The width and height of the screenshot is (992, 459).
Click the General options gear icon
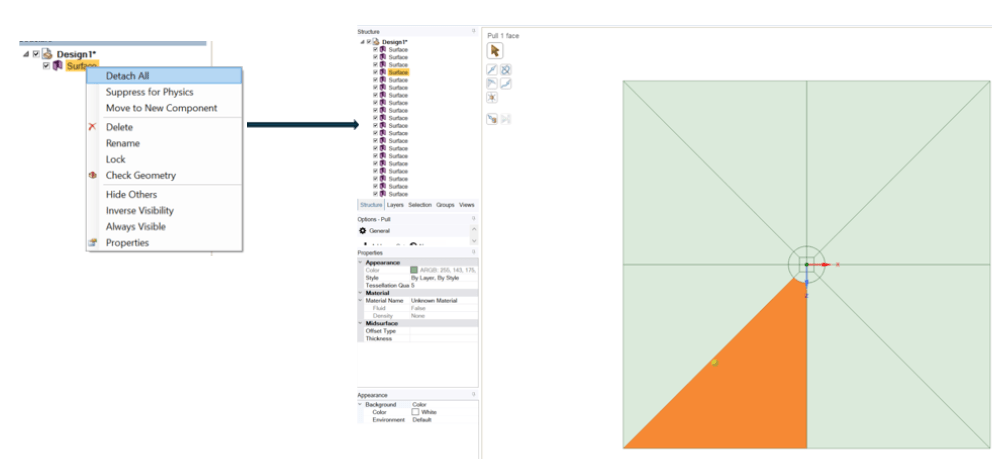(x=363, y=230)
